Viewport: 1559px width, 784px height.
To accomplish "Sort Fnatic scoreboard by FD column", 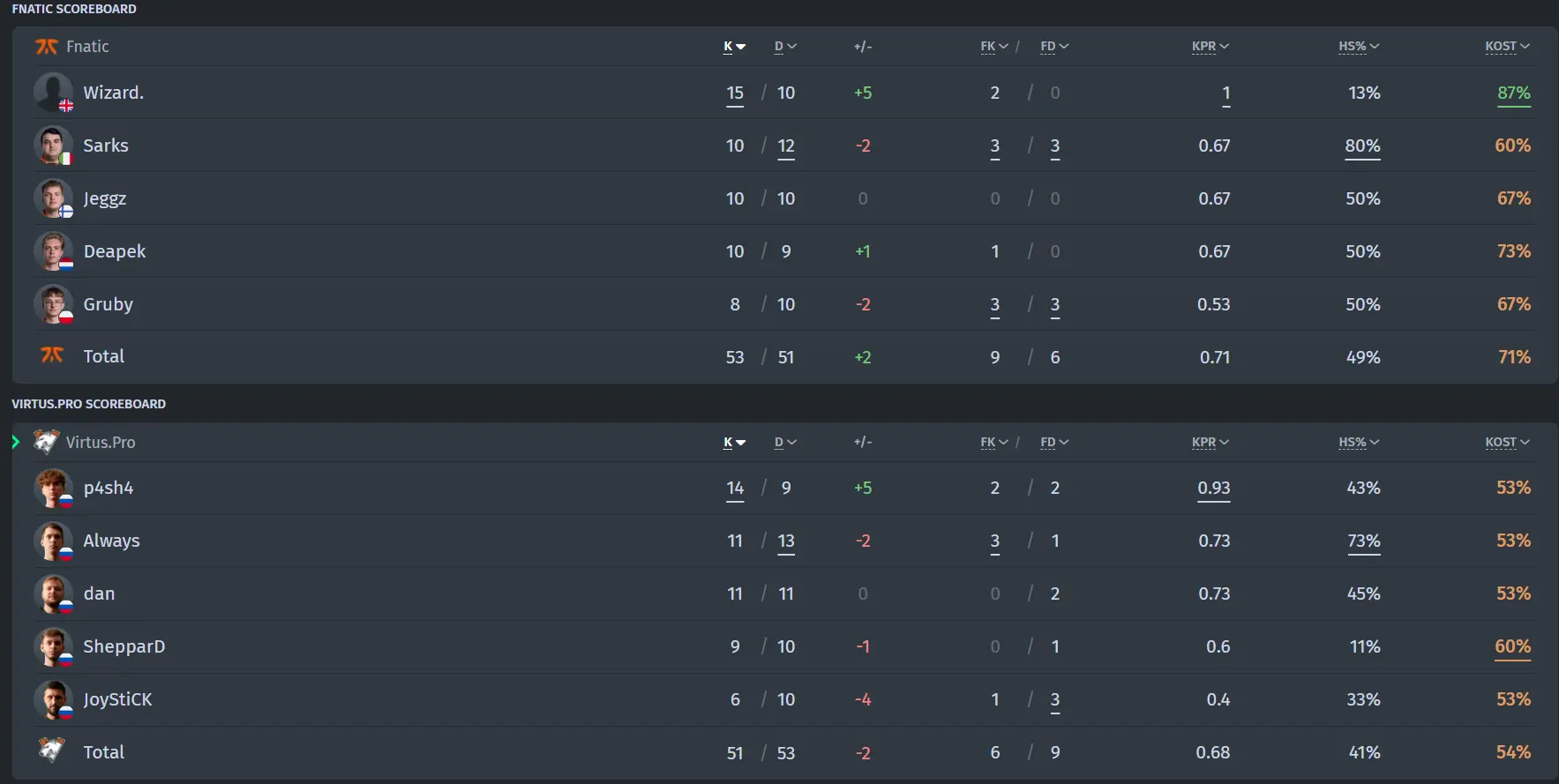I will 1054,47.
